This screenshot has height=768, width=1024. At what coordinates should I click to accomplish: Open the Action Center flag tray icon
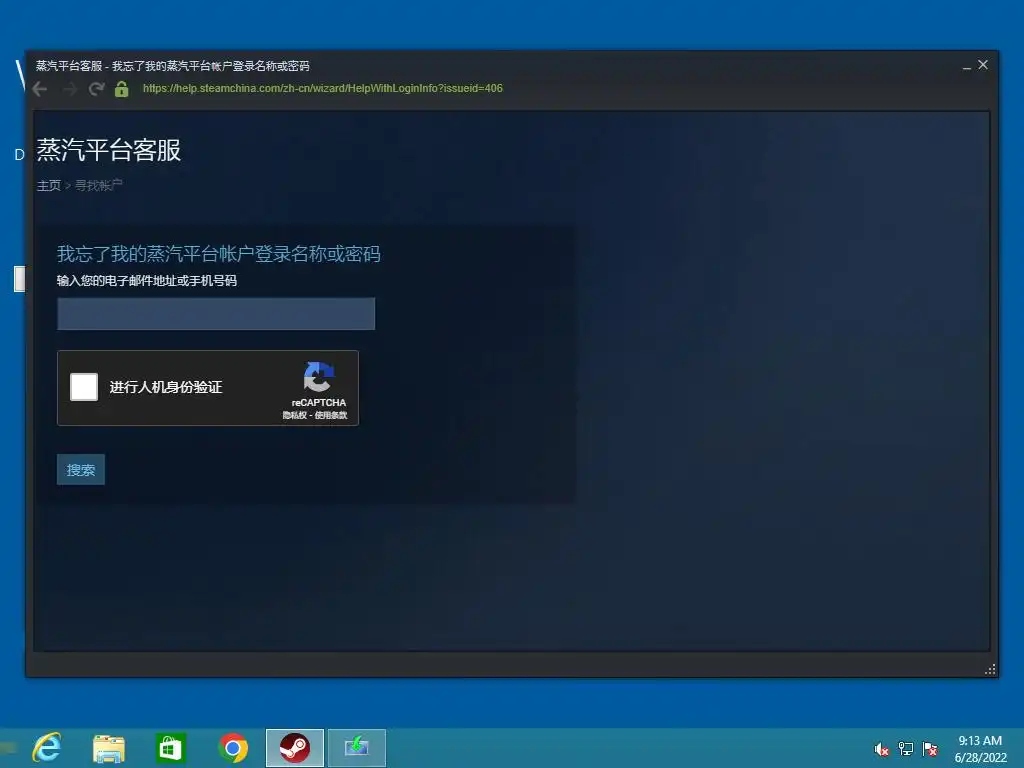click(x=930, y=749)
